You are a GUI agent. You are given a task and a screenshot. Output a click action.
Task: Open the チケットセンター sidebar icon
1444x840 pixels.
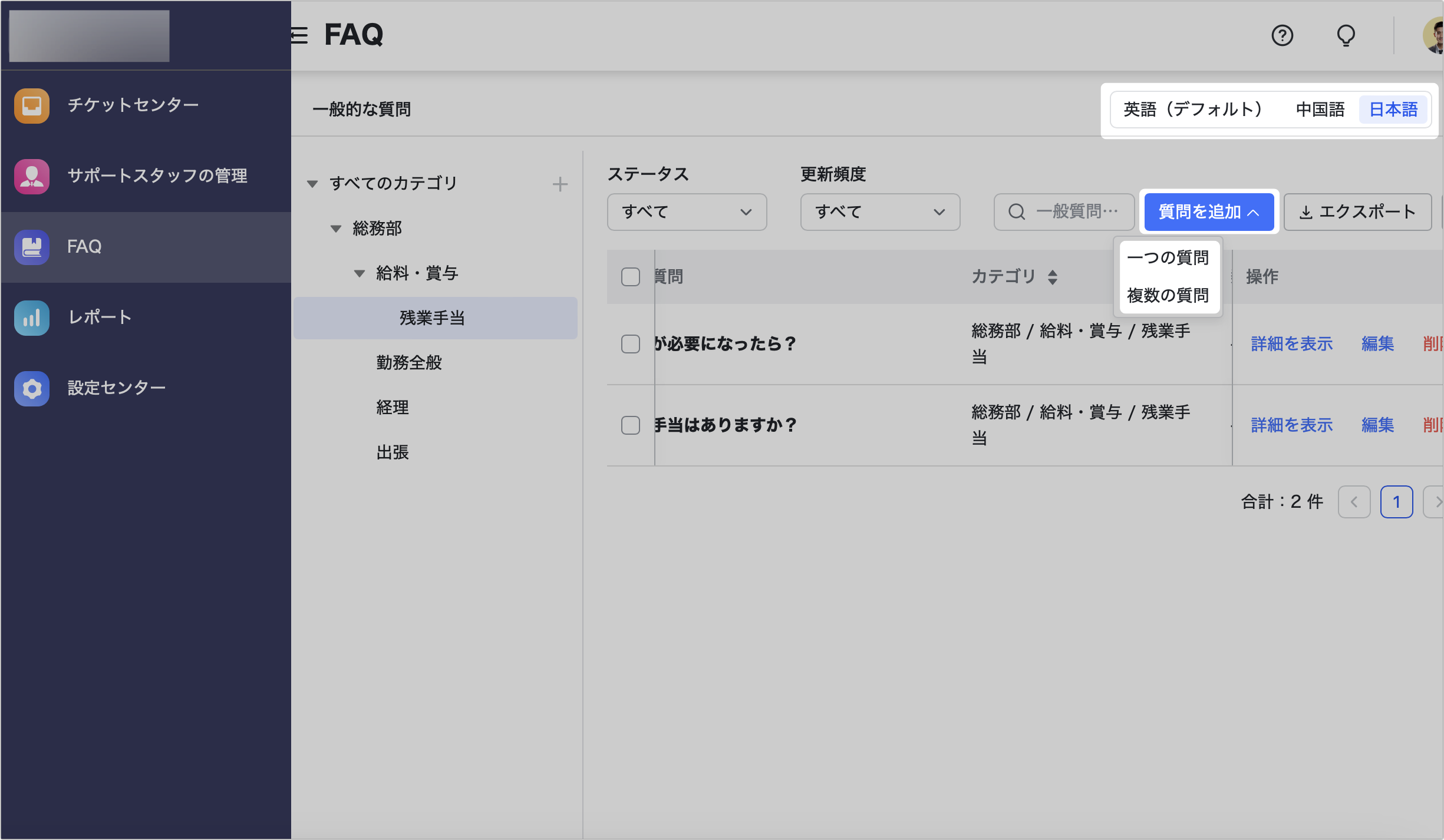(32, 105)
